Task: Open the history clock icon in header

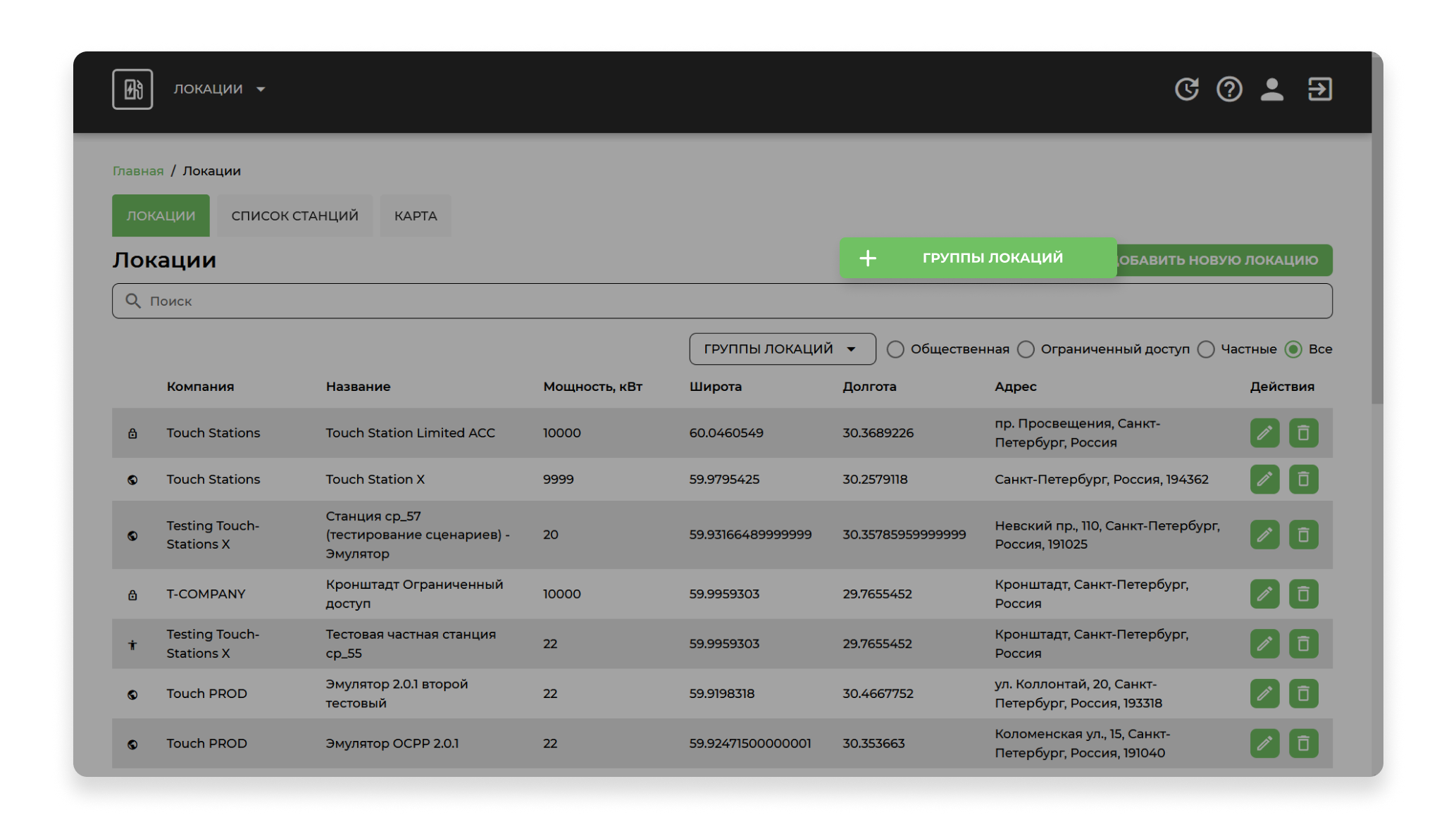Action: pyautogui.click(x=1187, y=89)
